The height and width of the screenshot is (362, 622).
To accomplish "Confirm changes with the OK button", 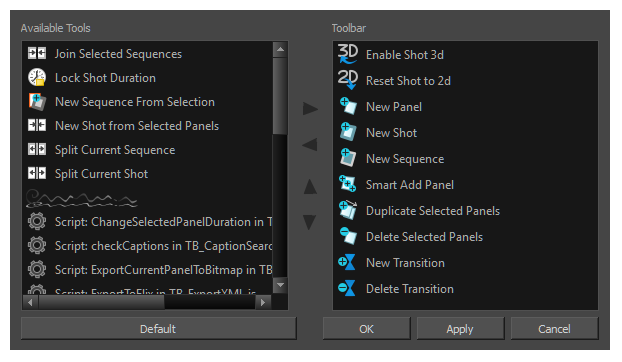I will pos(367,329).
